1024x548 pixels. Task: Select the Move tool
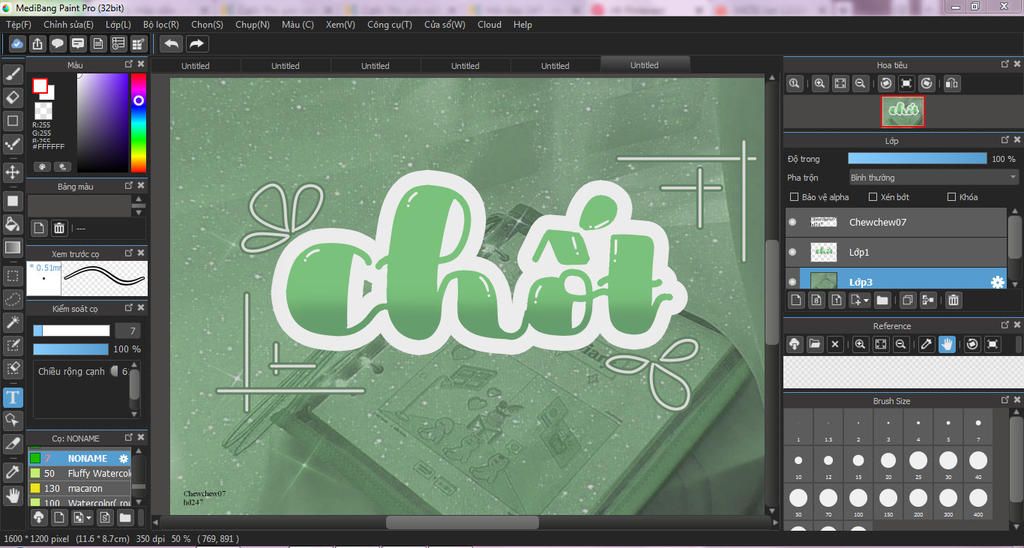12,172
